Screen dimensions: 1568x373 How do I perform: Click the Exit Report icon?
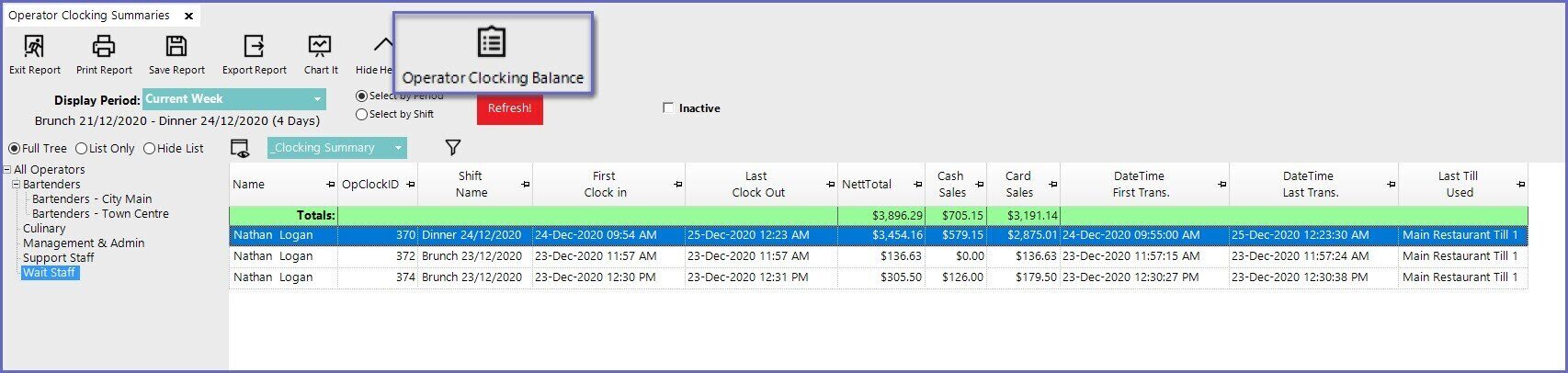34,46
